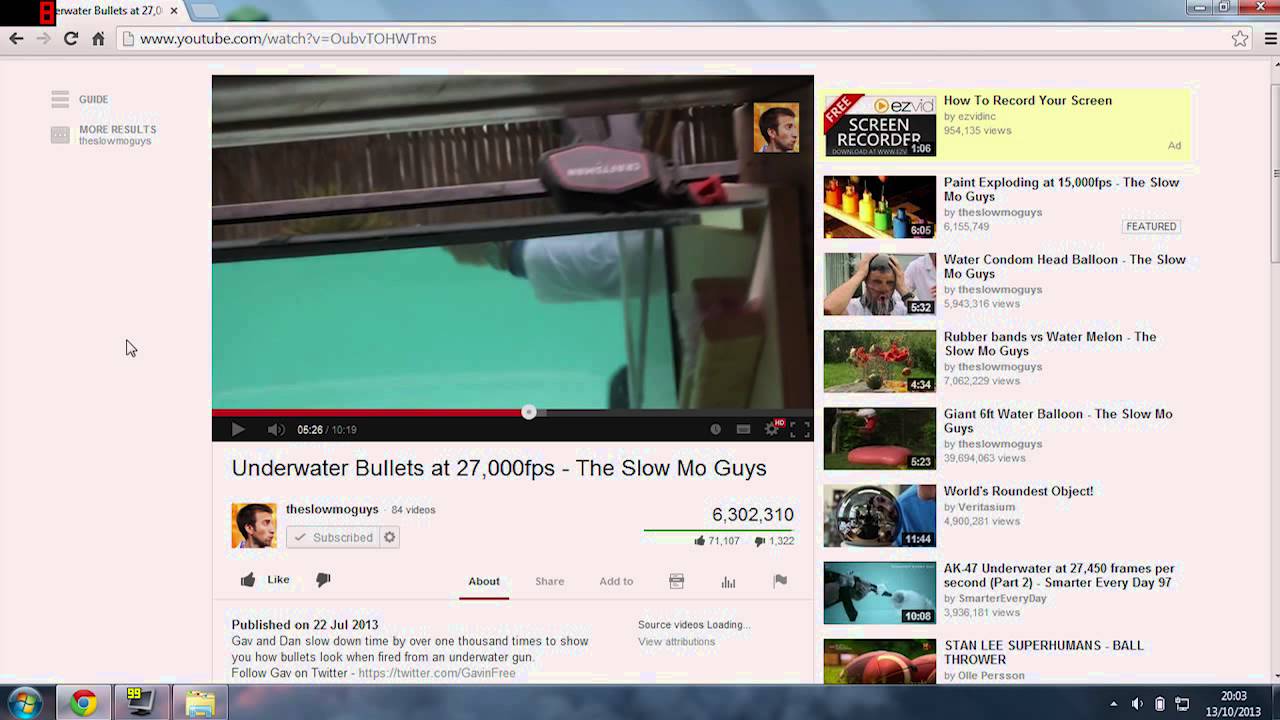Screen dimensions: 1280x720
Task: Click the channel avatar in video corner
Action: [x=776, y=127]
